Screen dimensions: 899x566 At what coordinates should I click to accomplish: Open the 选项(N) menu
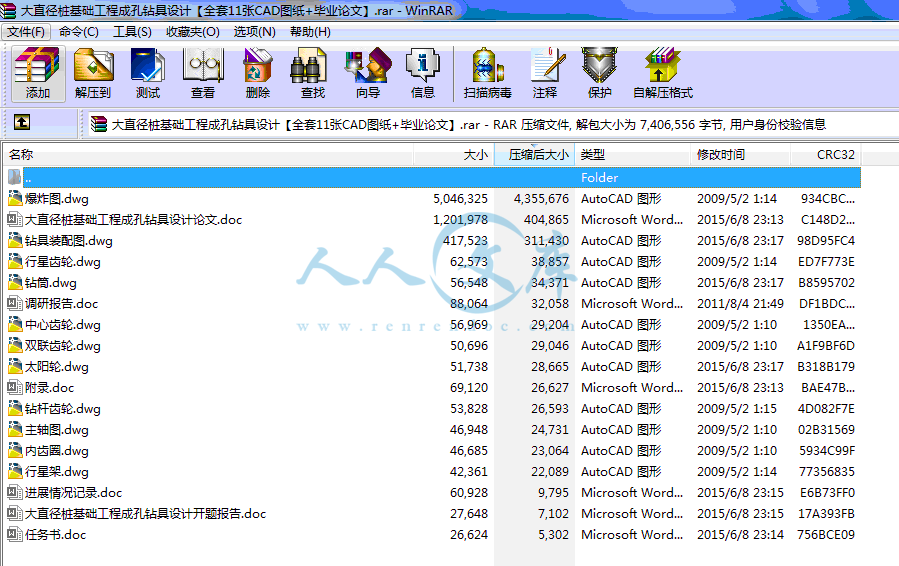coord(254,31)
